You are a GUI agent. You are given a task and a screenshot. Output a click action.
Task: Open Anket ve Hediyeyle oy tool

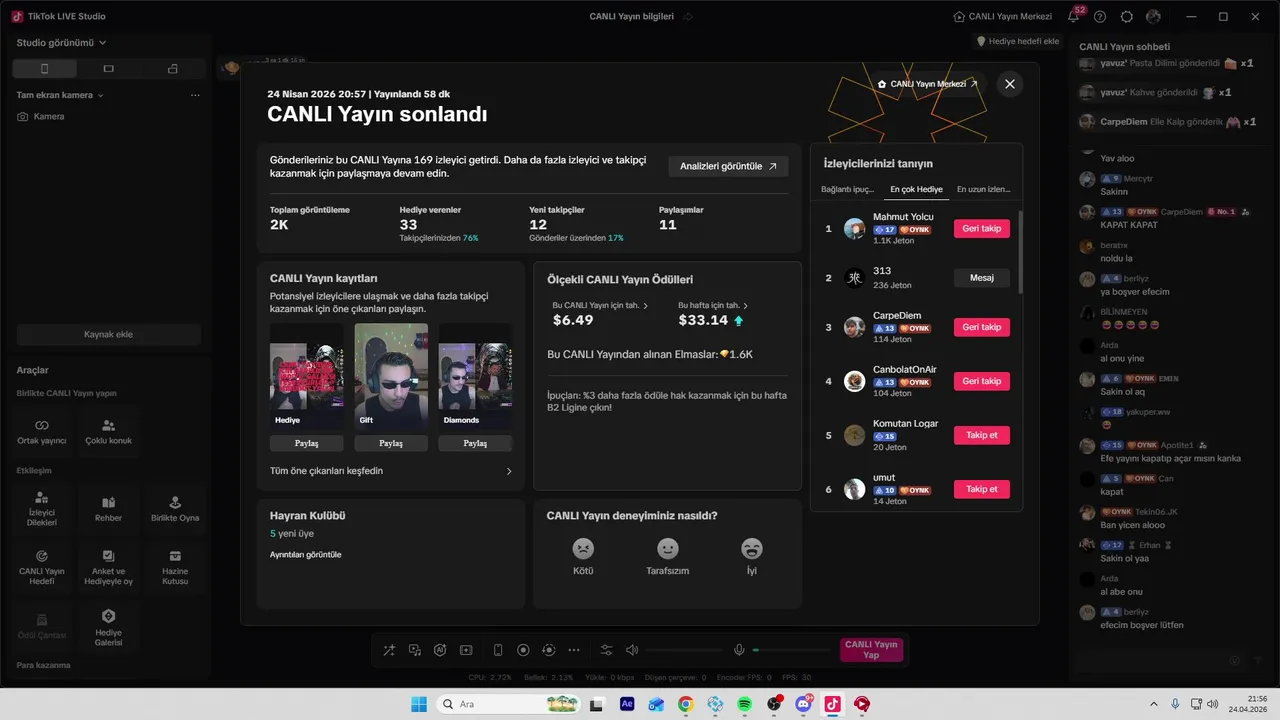tap(108, 567)
